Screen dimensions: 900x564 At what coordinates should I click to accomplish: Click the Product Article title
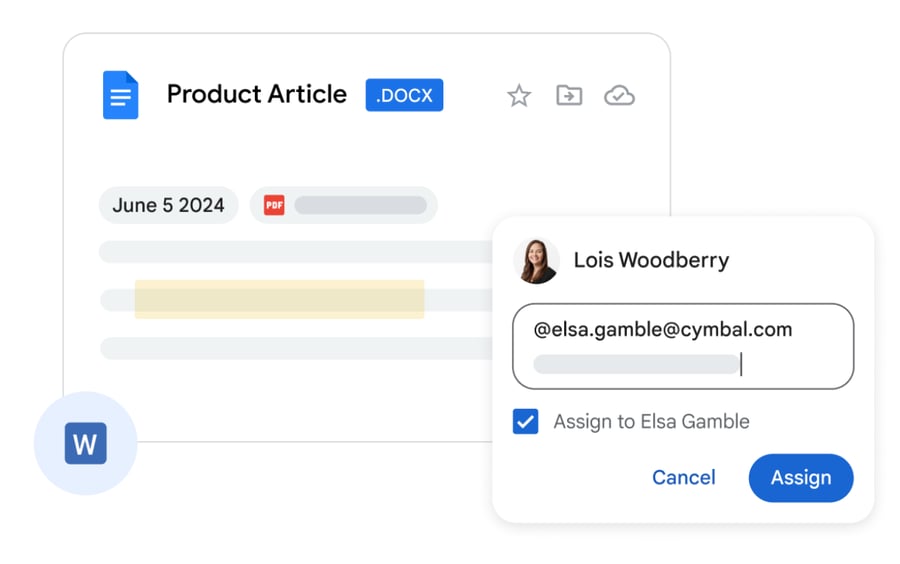pyautogui.click(x=257, y=94)
